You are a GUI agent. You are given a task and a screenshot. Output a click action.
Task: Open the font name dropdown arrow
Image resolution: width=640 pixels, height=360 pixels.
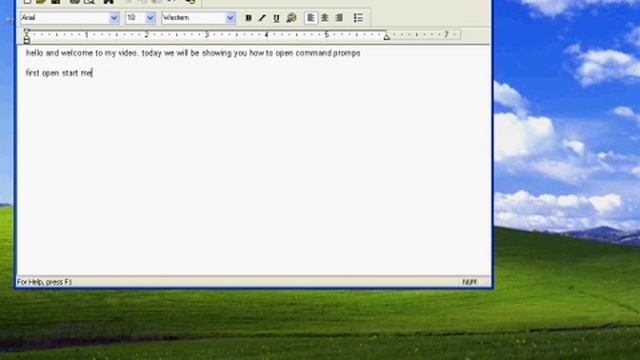(x=114, y=18)
